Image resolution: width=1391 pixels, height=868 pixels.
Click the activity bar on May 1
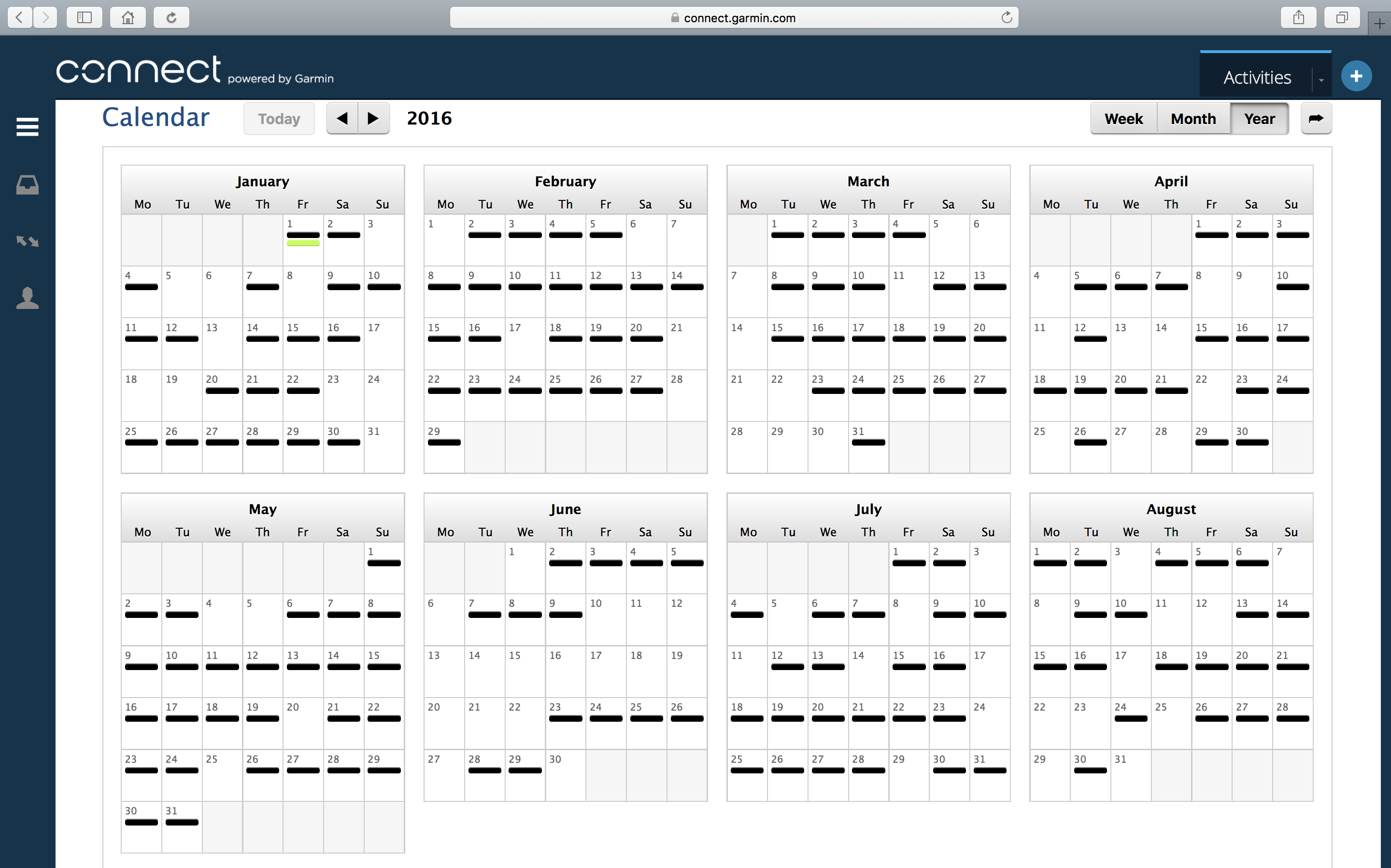point(383,562)
